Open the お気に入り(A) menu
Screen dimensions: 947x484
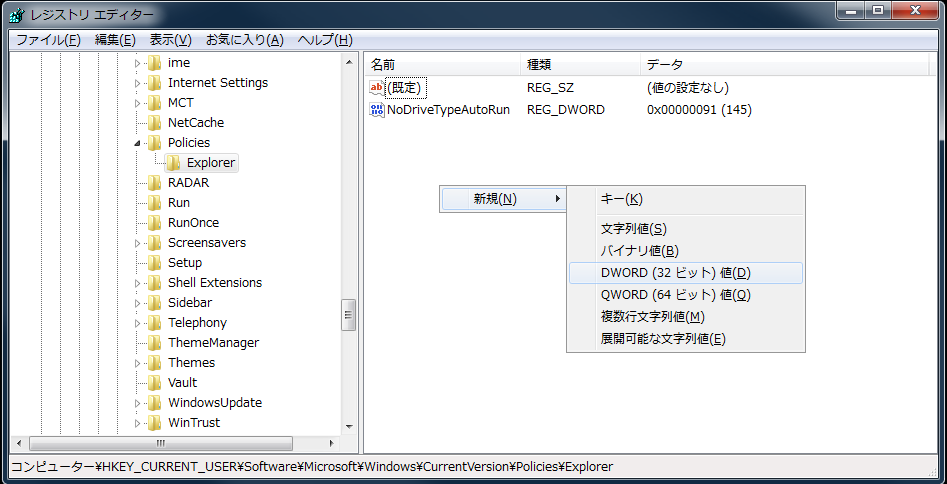pyautogui.click(x=244, y=40)
